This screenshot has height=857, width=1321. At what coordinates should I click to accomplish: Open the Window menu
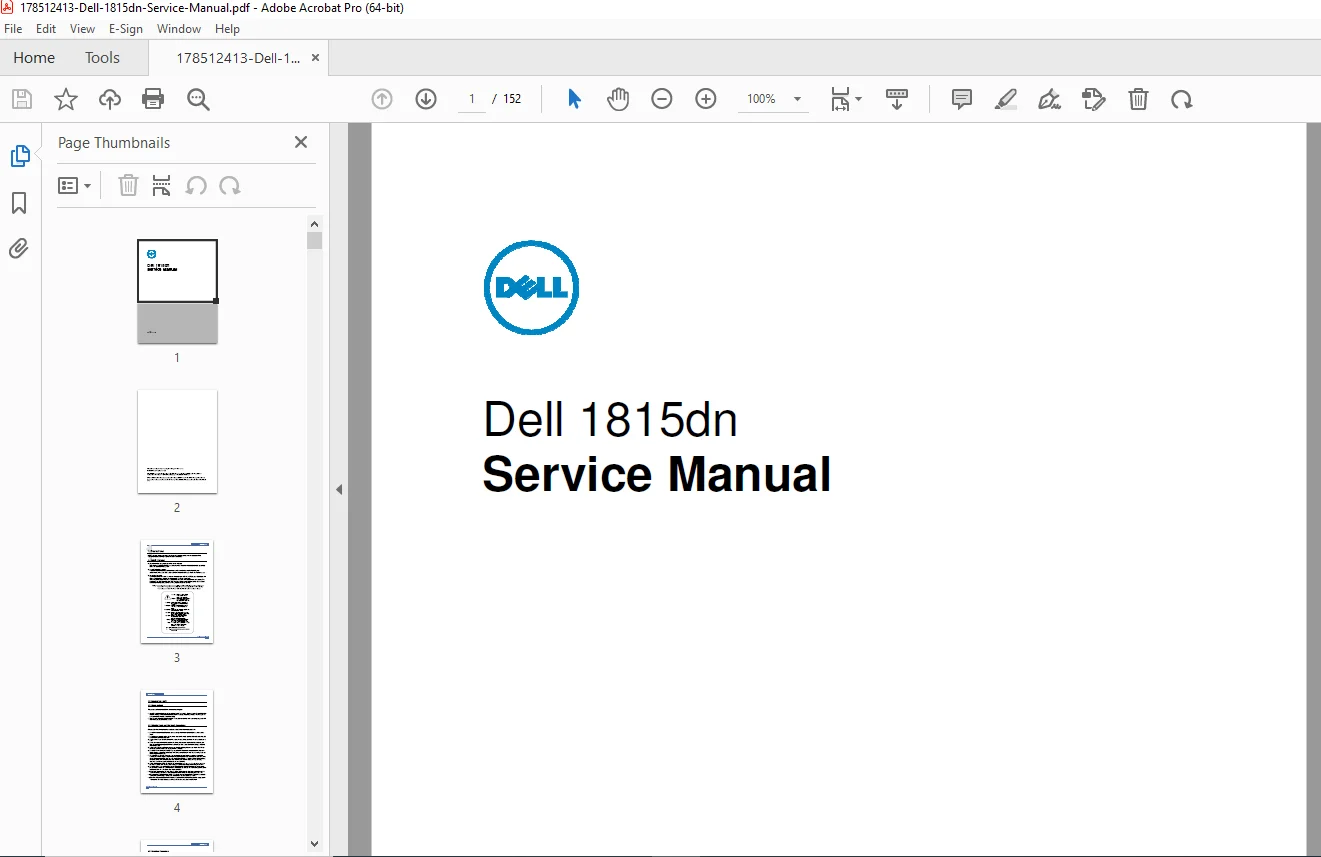tap(179, 29)
